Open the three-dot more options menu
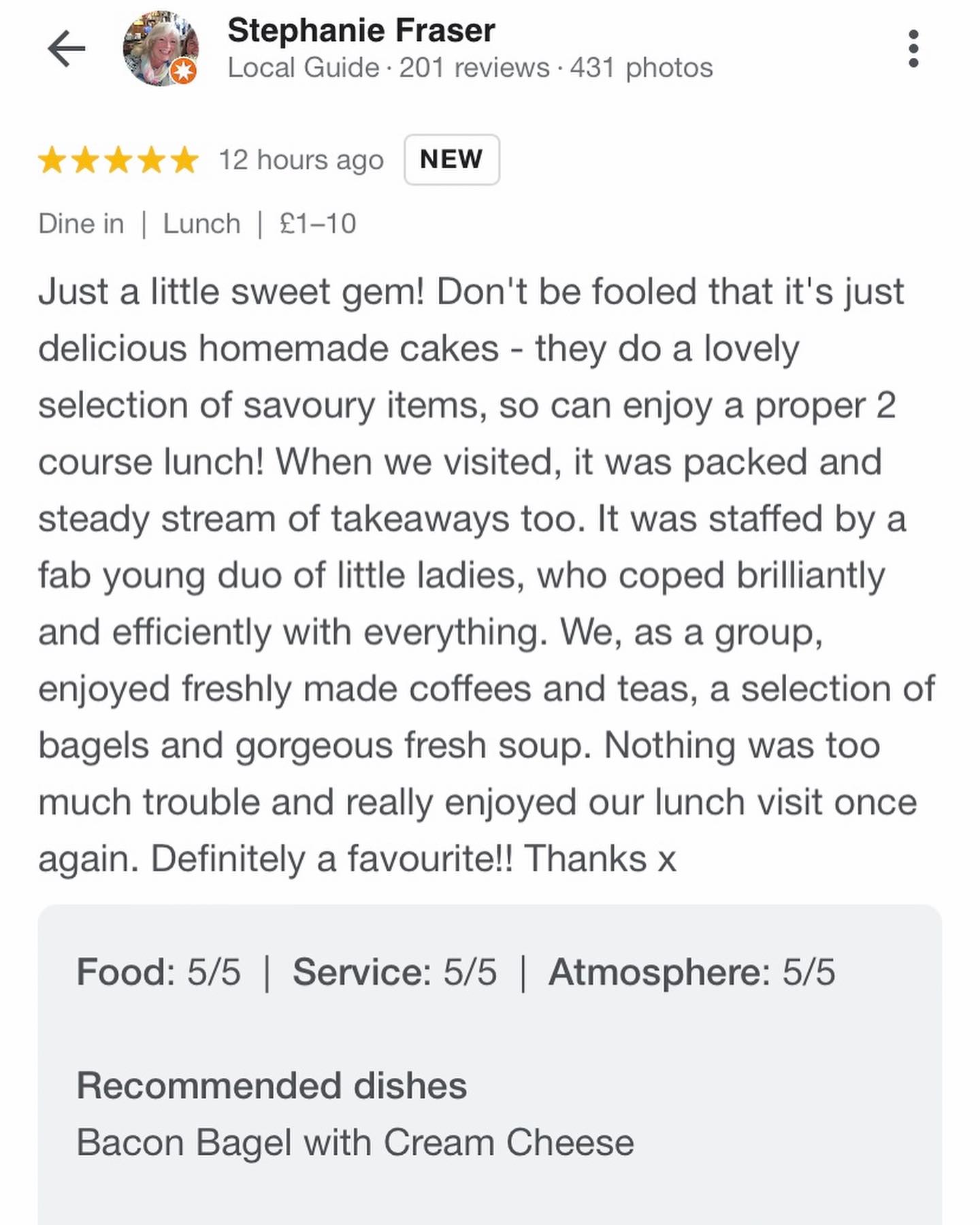This screenshot has width=980, height=1225. [913, 48]
